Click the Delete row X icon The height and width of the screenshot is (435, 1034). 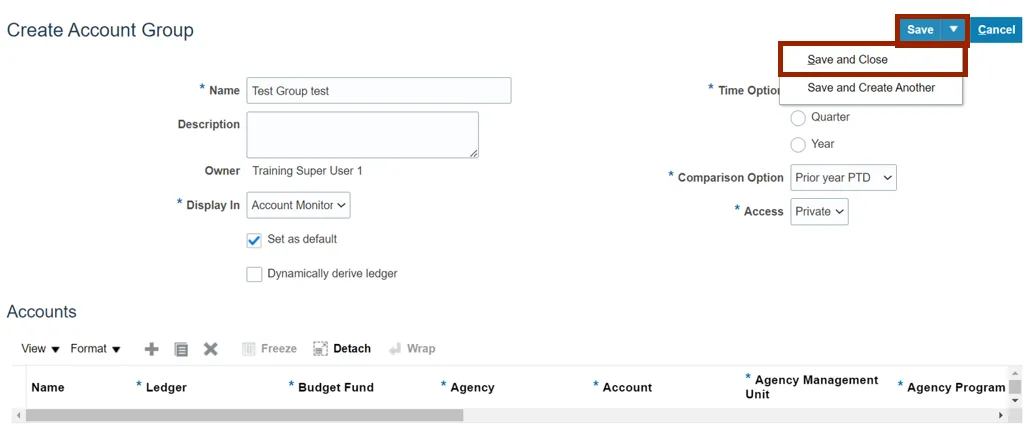pos(211,349)
